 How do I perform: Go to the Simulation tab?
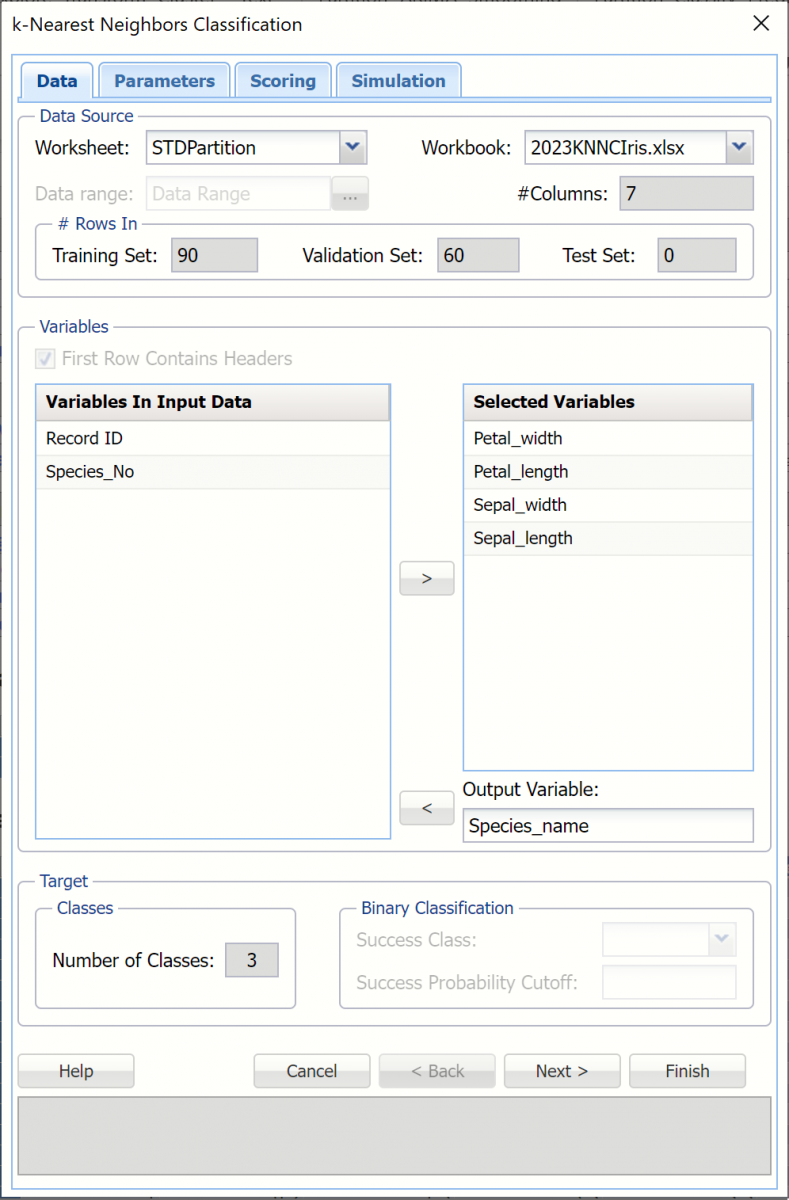click(x=398, y=81)
